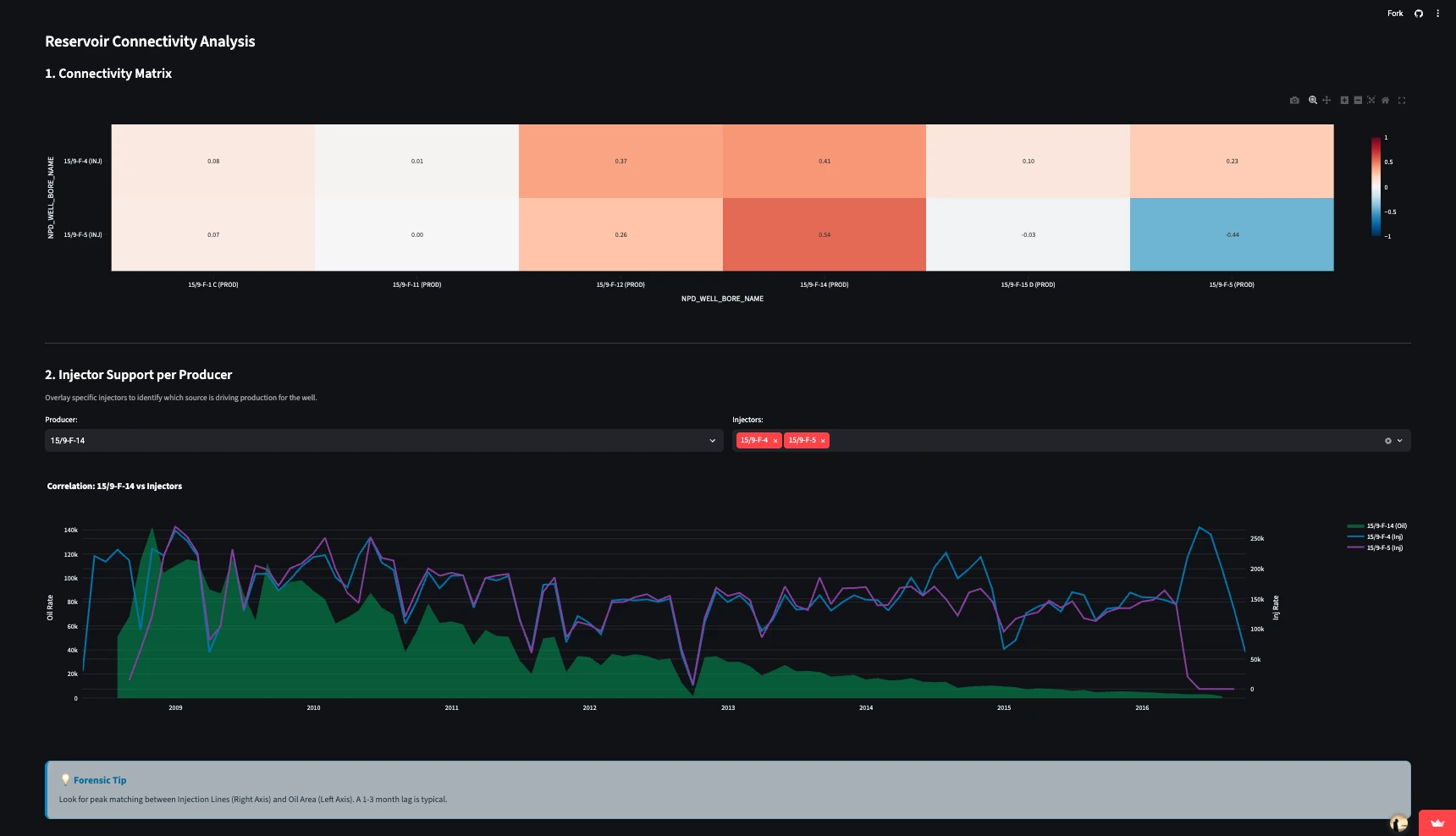1456x836 pixels.
Task: Open the GitHub icon next to Fork
Action: click(1419, 14)
